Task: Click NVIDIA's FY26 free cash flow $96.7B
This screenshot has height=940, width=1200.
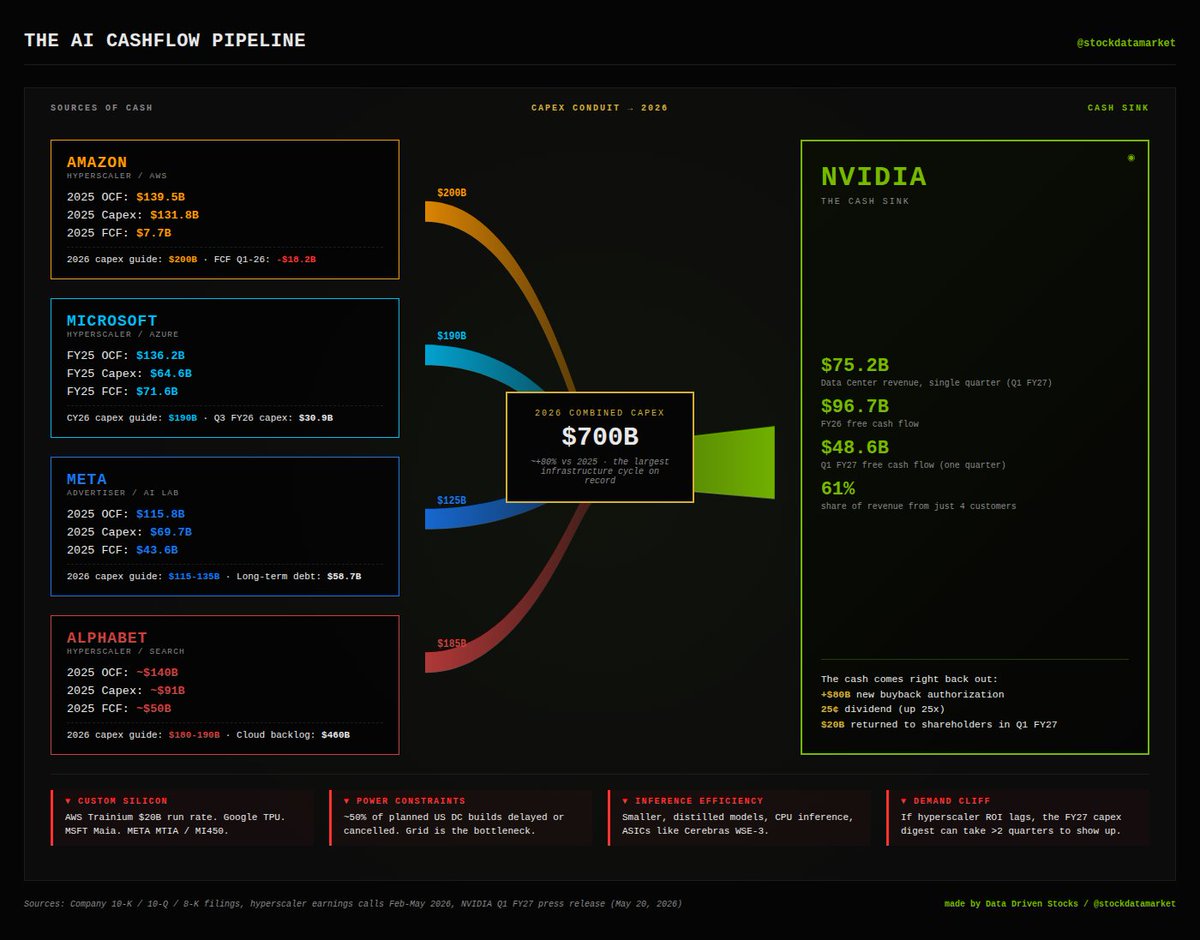Action: (855, 407)
